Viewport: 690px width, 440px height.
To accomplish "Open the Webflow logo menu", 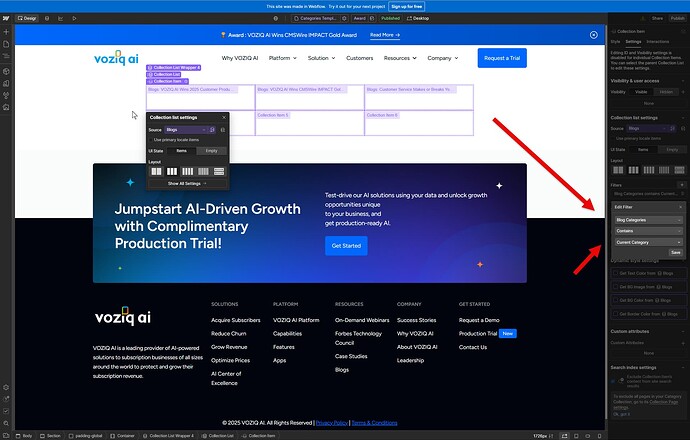I will (6, 18).
